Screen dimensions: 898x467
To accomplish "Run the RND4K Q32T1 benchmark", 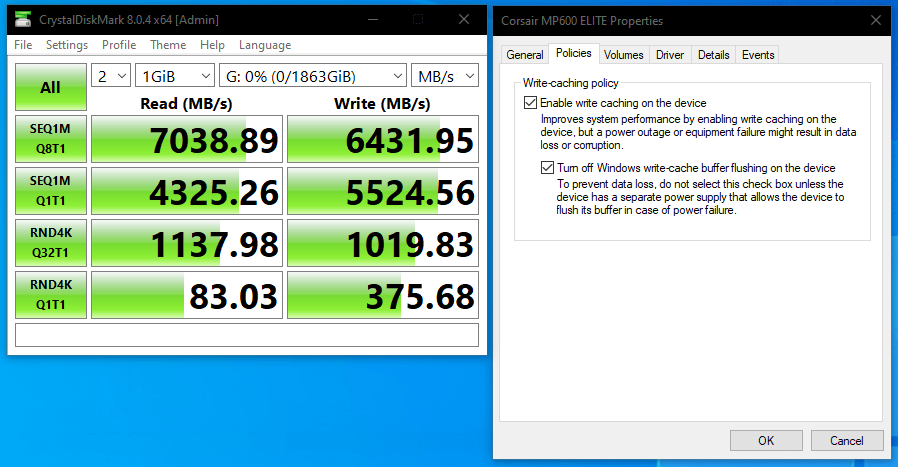I will (50, 242).
